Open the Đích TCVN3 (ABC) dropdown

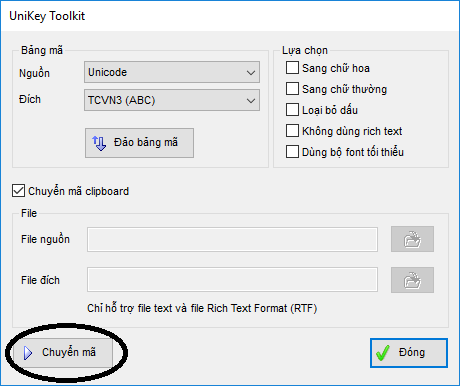pyautogui.click(x=172, y=100)
